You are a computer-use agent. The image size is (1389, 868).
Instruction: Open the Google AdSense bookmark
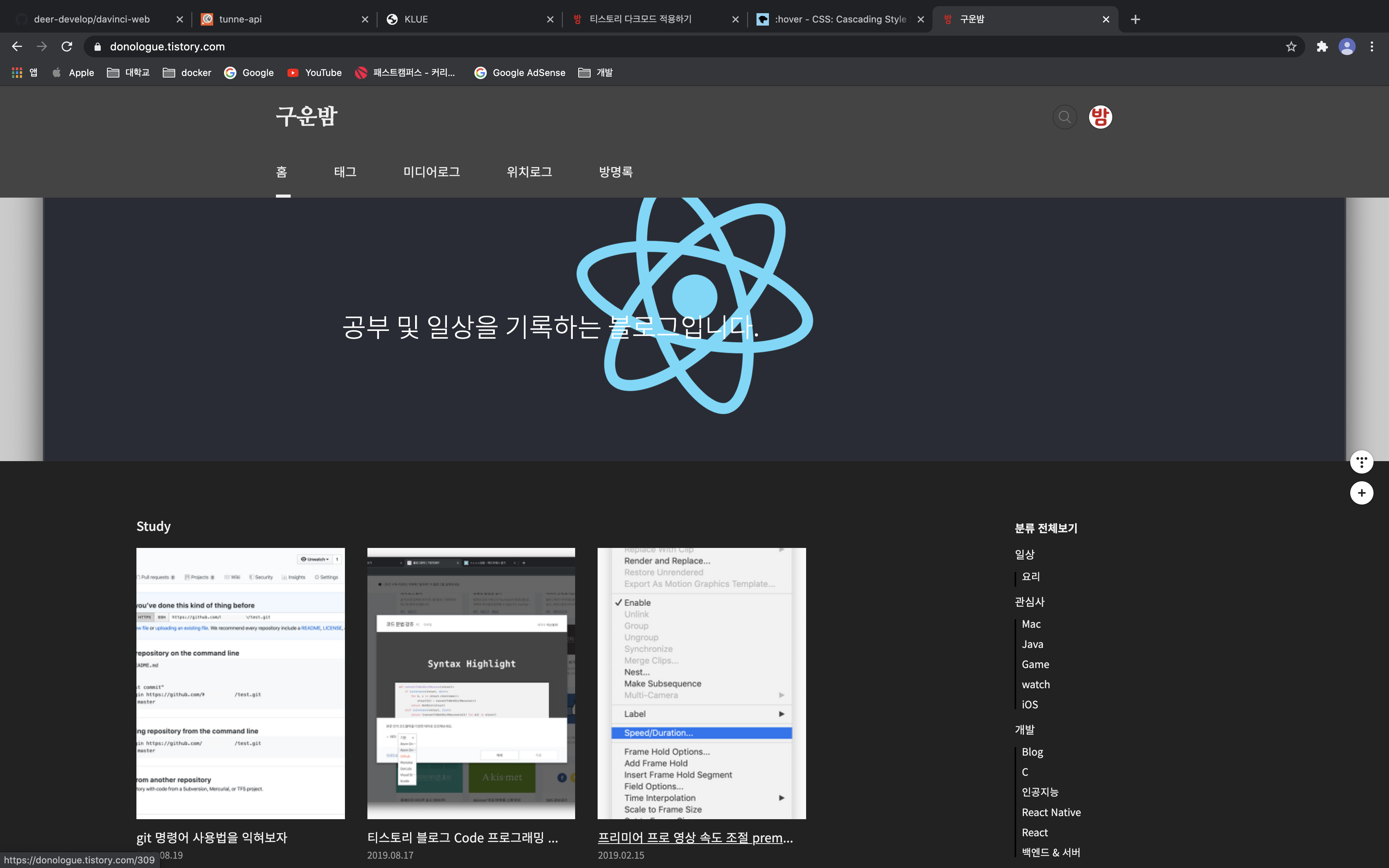(520, 72)
